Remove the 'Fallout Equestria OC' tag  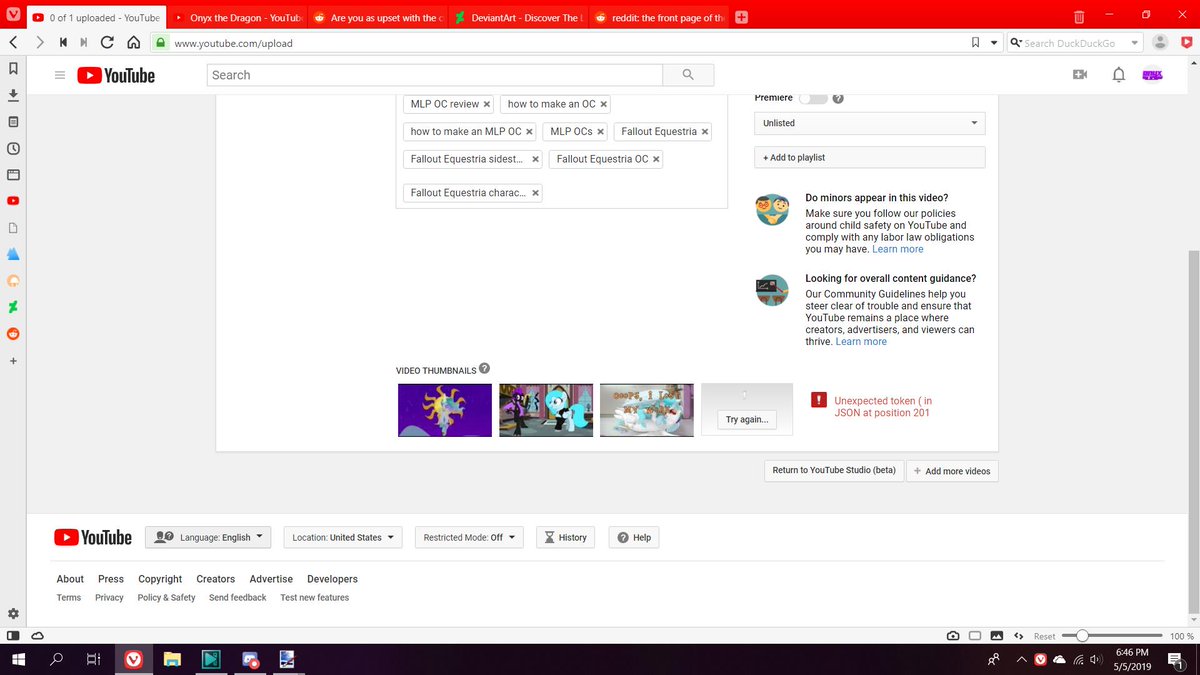click(656, 159)
